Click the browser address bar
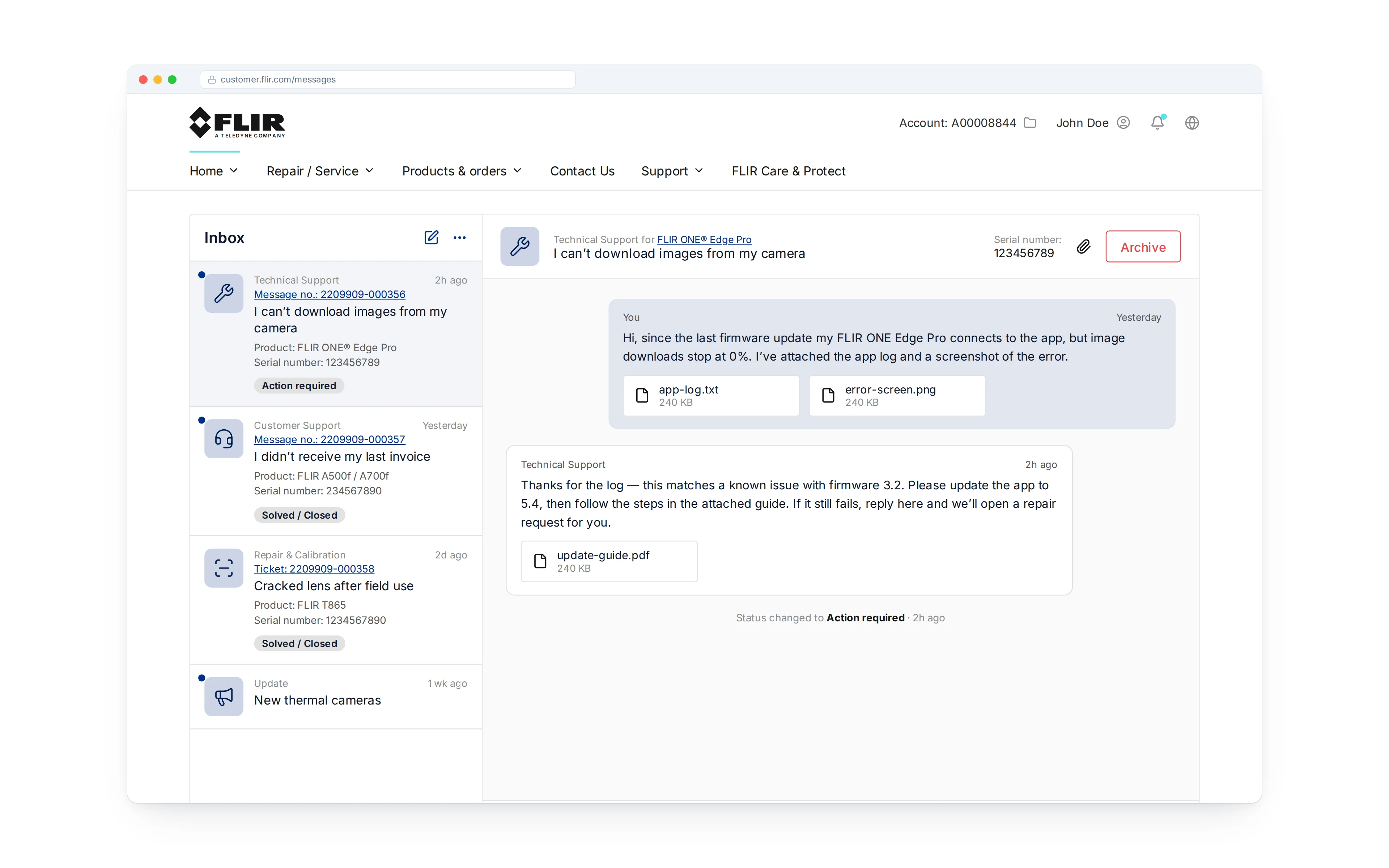1389x868 pixels. pyautogui.click(x=387, y=80)
